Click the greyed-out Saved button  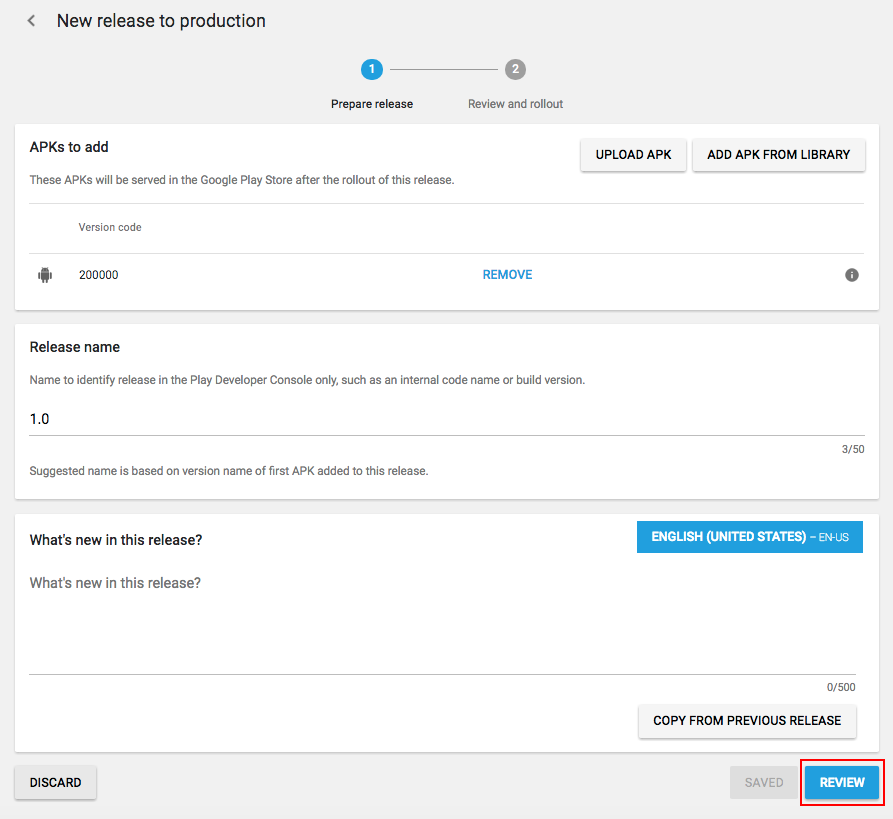764,783
